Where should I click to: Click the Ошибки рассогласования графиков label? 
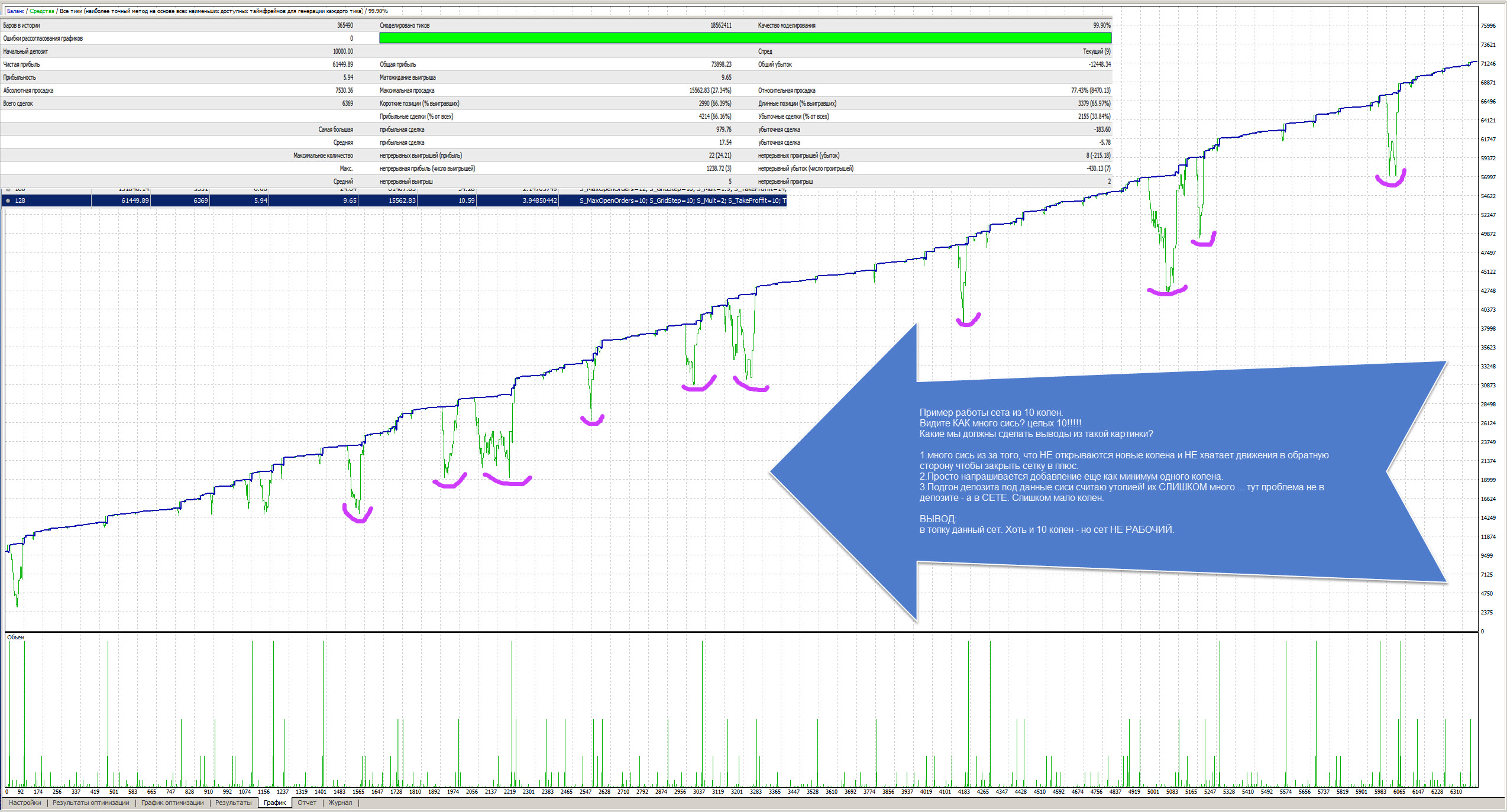click(x=43, y=38)
